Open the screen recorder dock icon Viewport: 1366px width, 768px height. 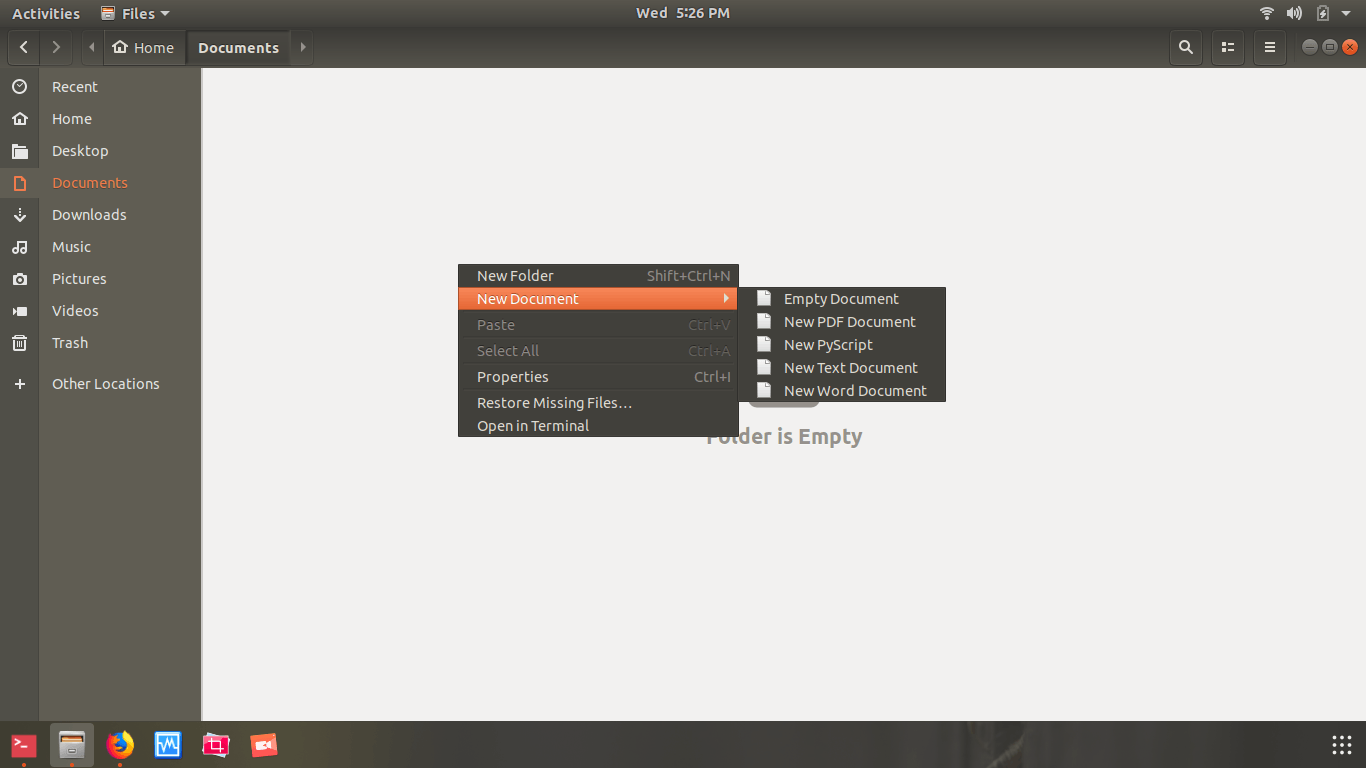tap(263, 745)
